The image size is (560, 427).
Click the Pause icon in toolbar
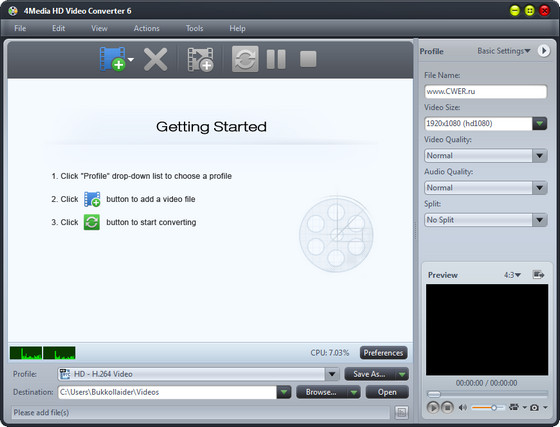point(276,59)
